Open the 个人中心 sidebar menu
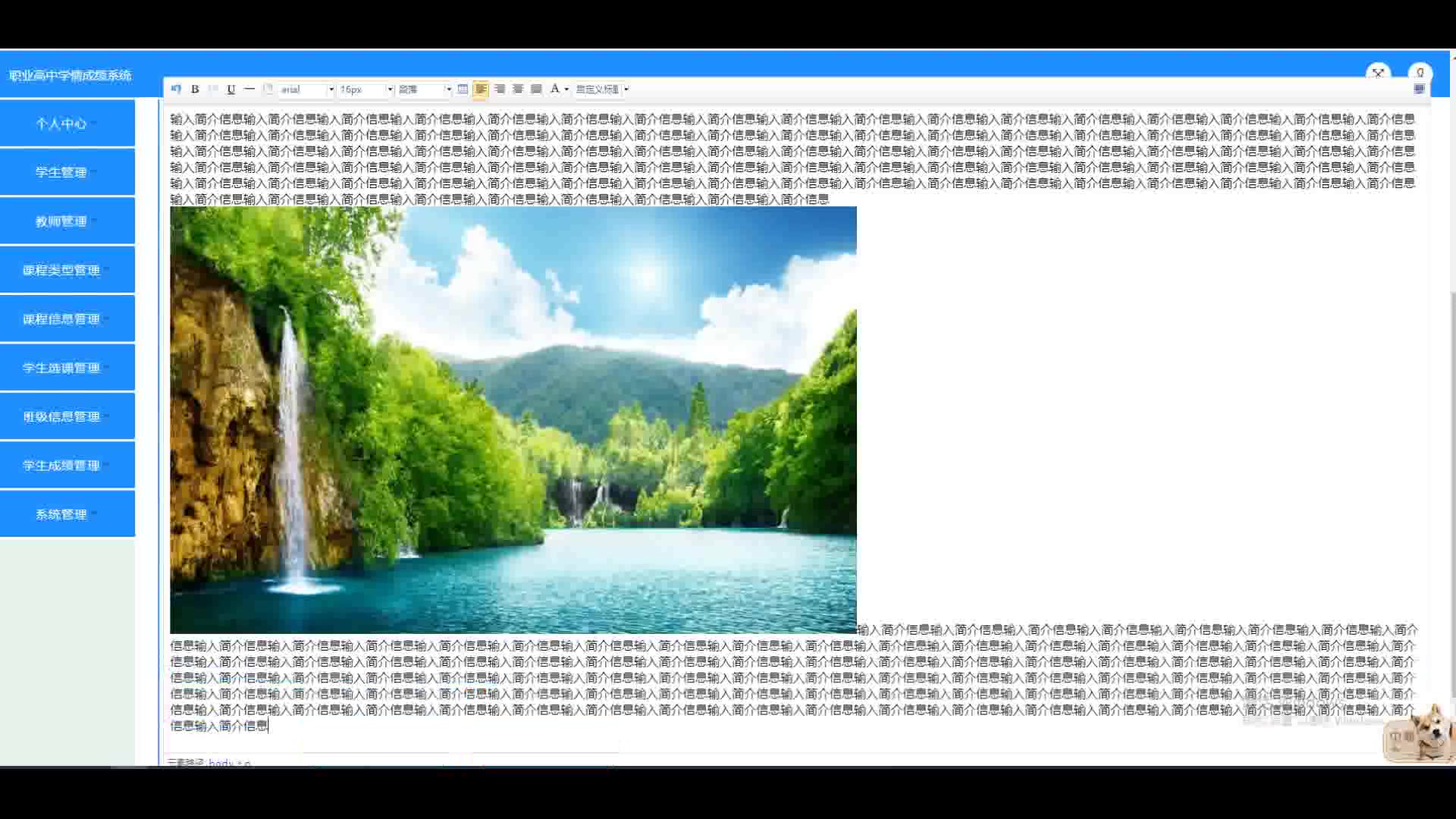Screen dimensions: 1456x819 click(x=67, y=123)
